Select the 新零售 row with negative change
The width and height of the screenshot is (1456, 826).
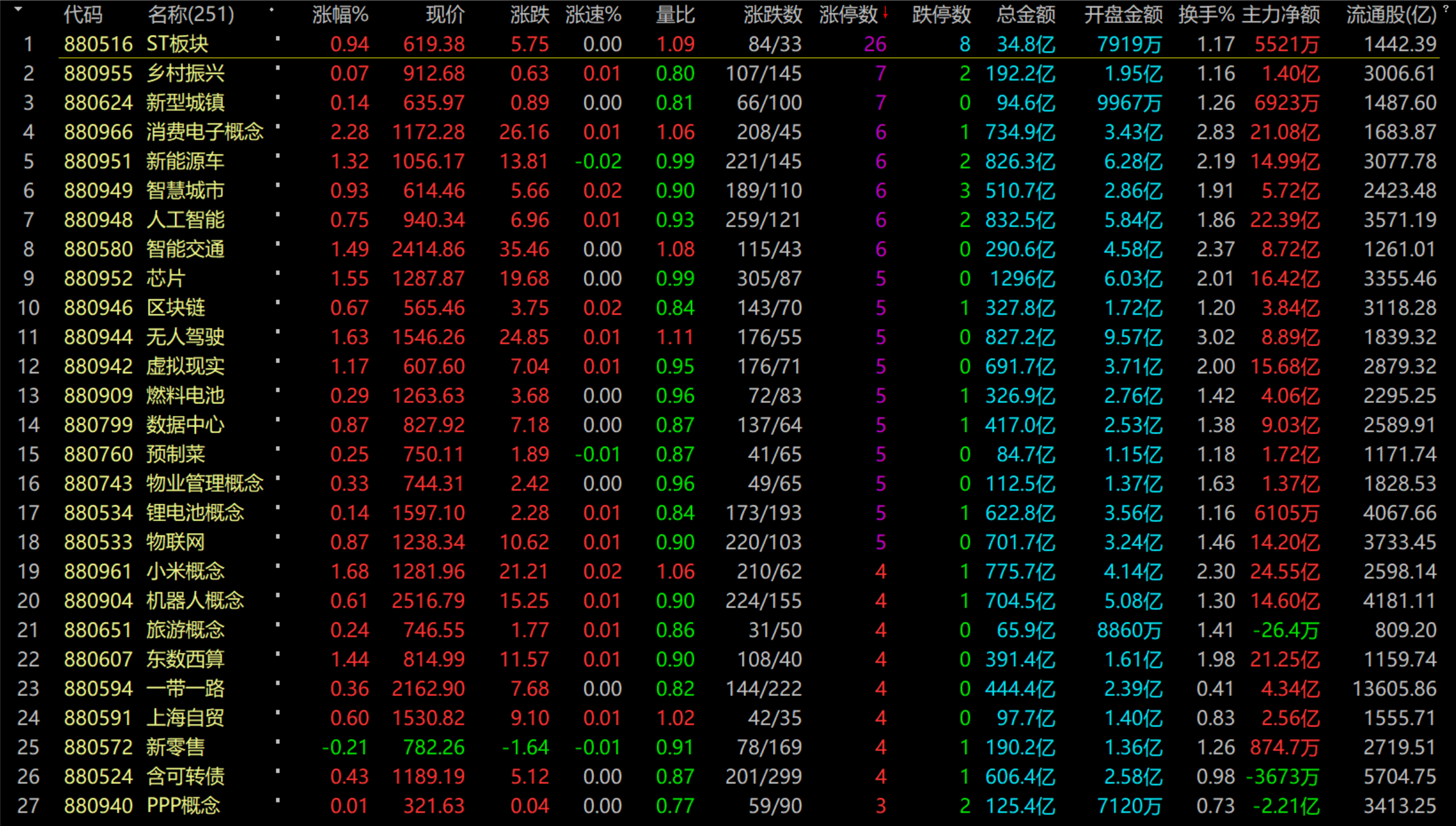click(175, 747)
